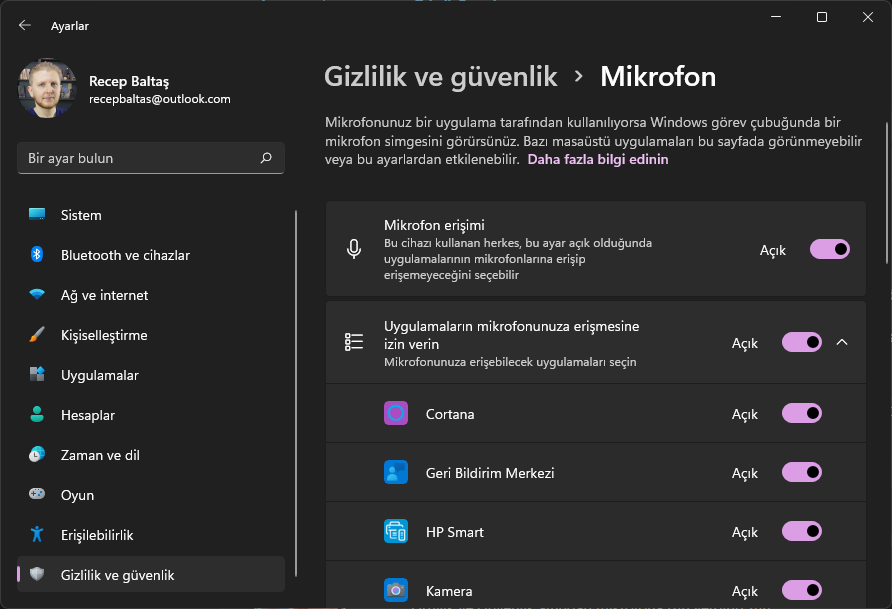The width and height of the screenshot is (892, 609).
Task: Click the Cortana app icon
Action: [396, 414]
